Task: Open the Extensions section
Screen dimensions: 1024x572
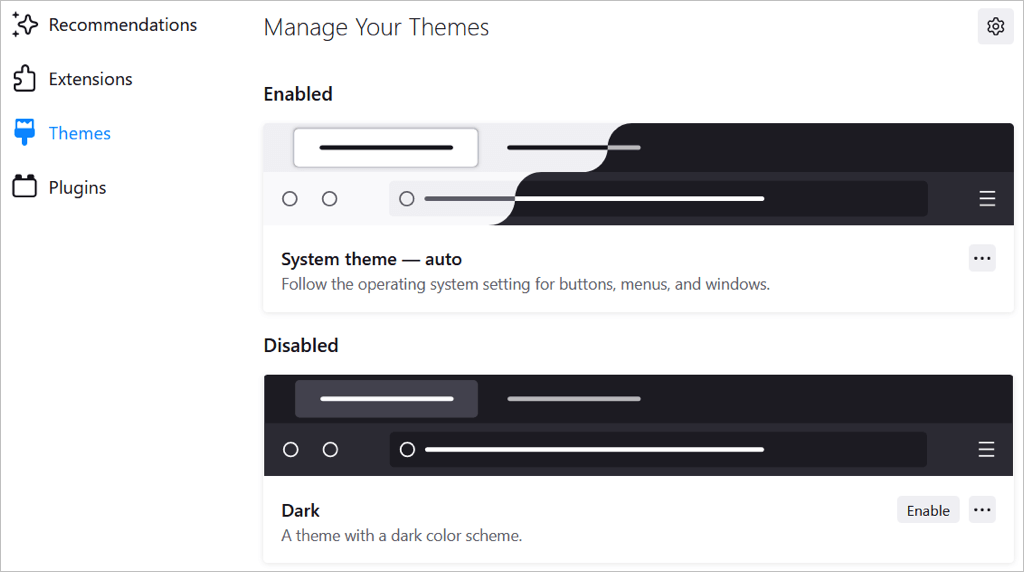Action: click(x=90, y=79)
